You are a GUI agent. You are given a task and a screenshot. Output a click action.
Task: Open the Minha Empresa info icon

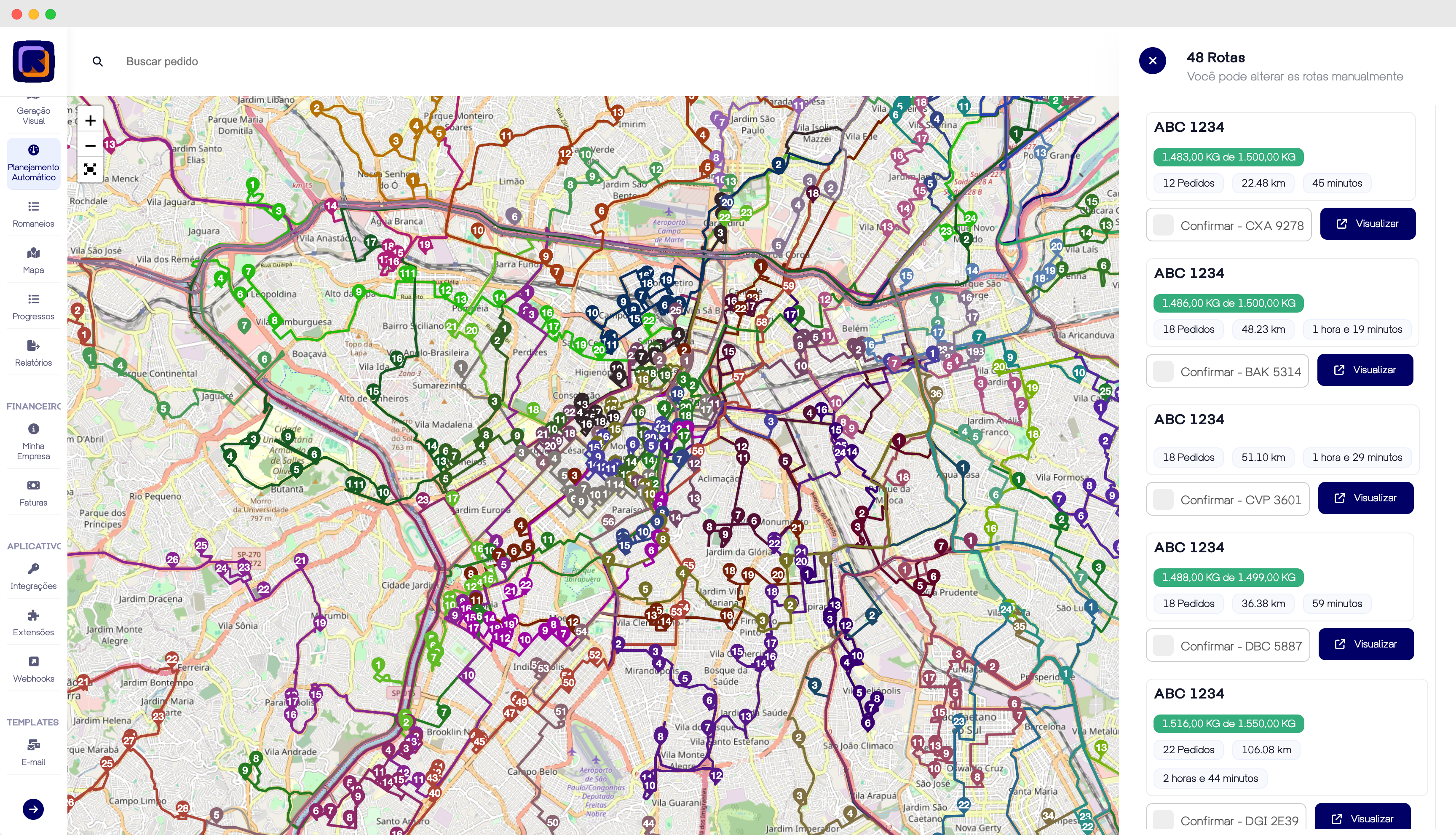click(x=34, y=429)
